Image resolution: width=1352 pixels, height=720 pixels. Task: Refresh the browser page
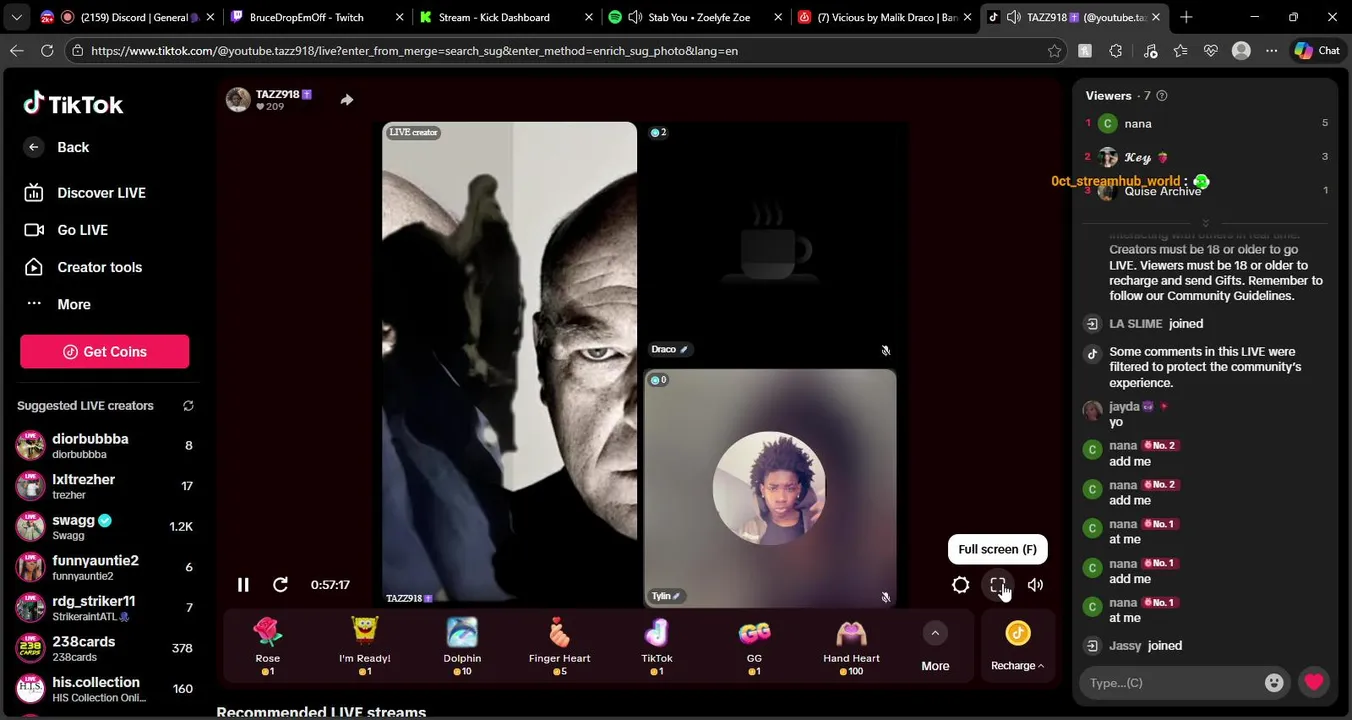[47, 50]
